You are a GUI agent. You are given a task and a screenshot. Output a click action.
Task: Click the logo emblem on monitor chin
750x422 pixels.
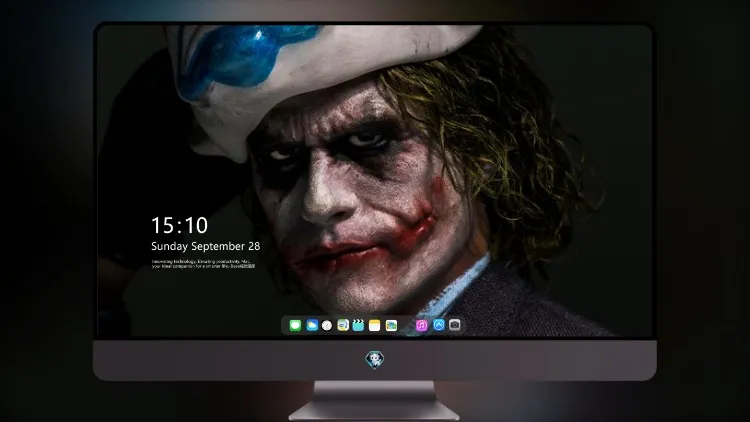[375, 360]
